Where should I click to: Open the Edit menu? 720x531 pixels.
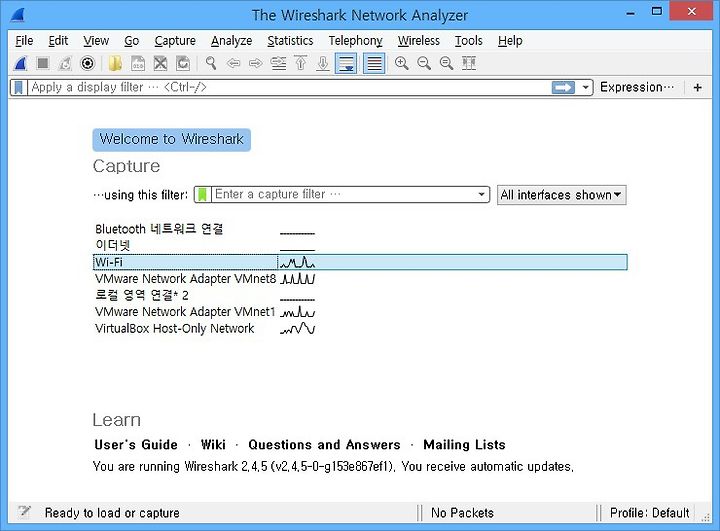[58, 41]
